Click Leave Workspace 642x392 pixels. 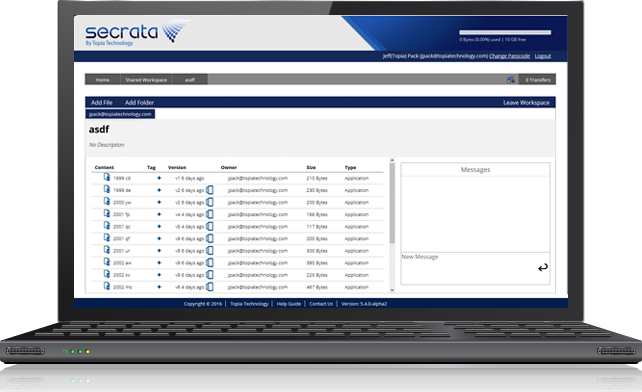coord(526,102)
